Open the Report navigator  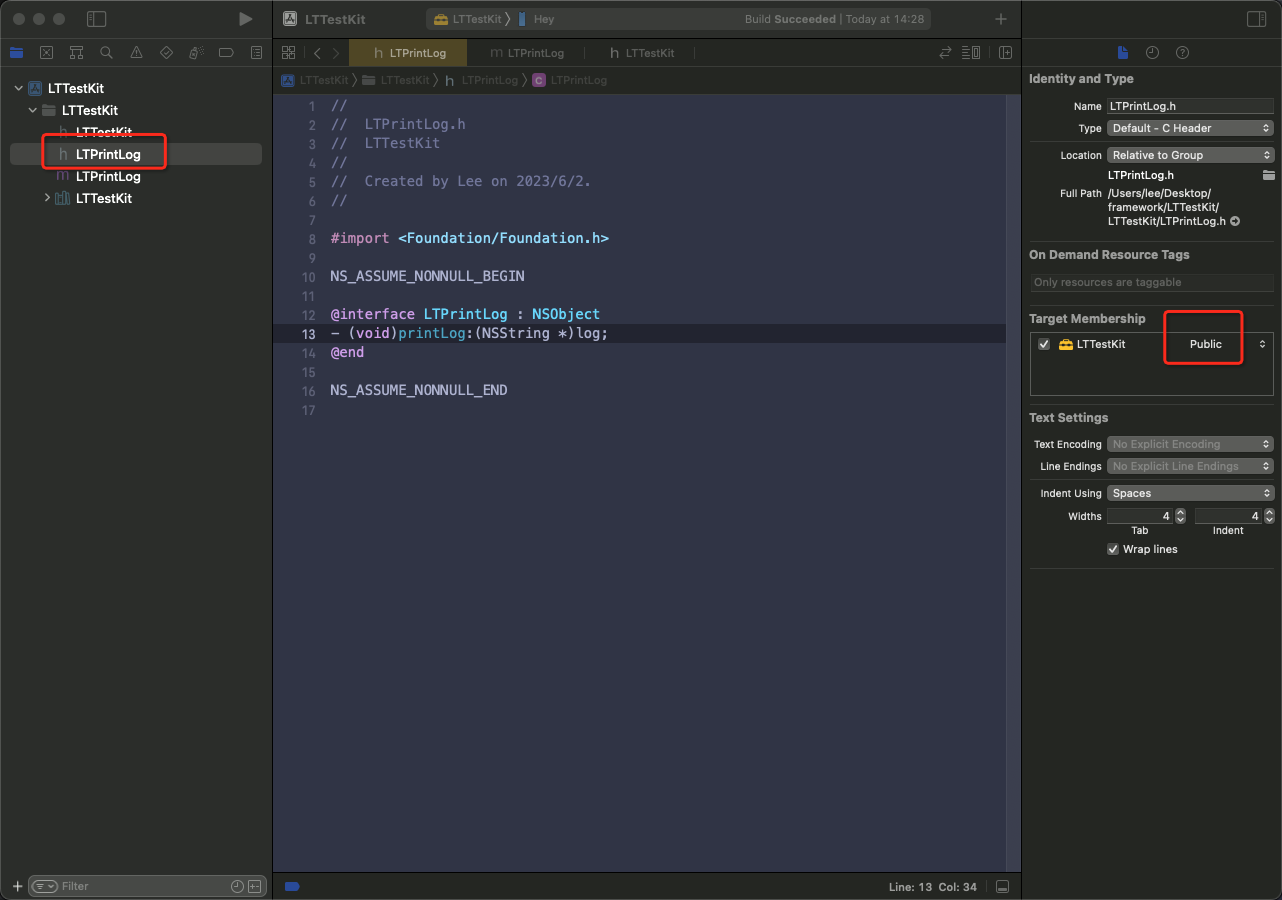256,53
